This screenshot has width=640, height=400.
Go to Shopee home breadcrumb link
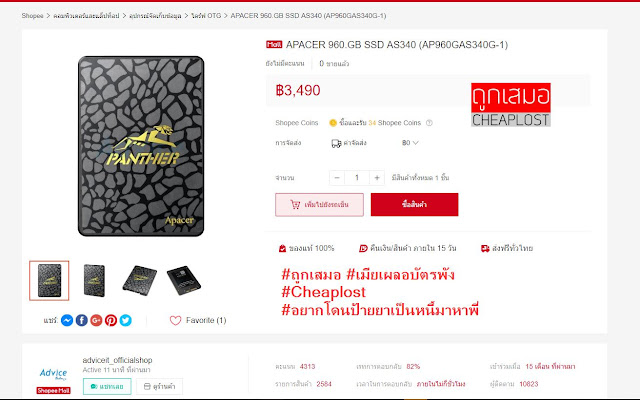(32, 16)
